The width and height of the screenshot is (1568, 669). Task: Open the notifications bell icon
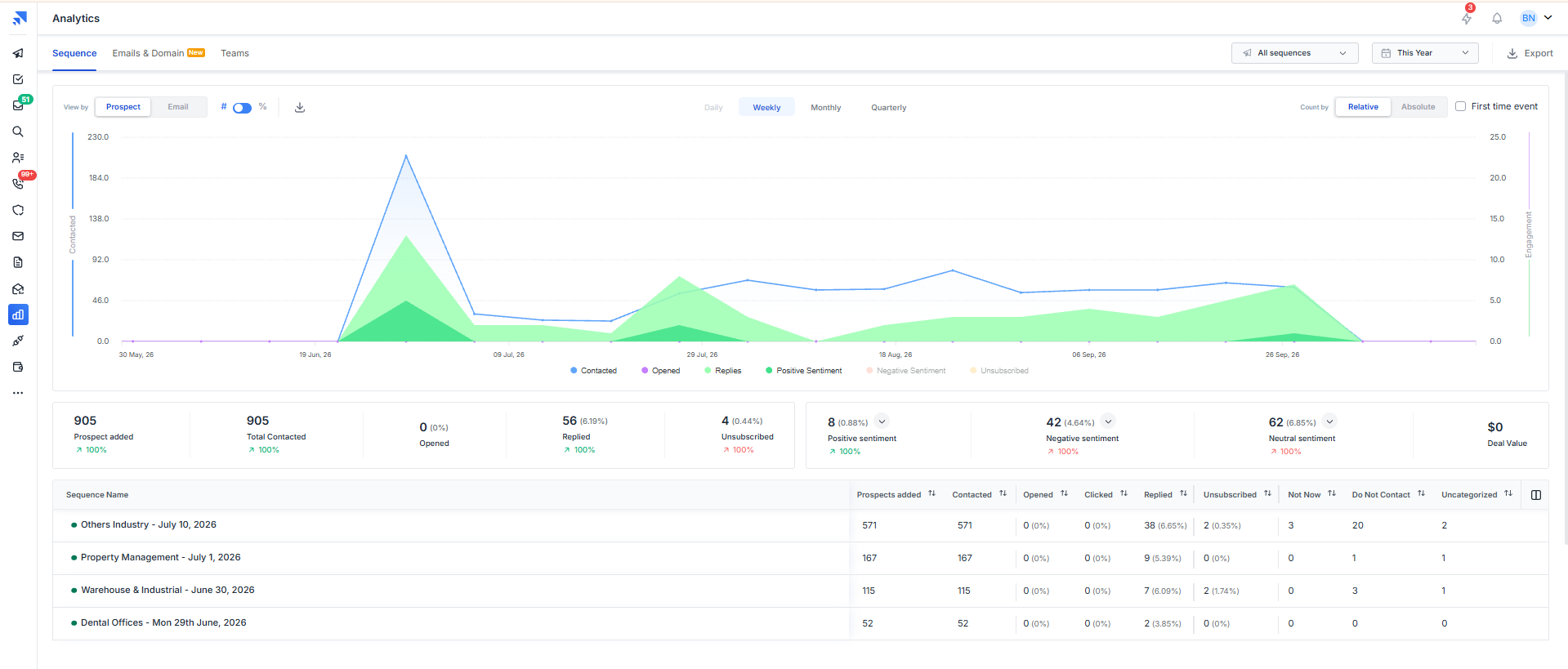[x=1497, y=18]
